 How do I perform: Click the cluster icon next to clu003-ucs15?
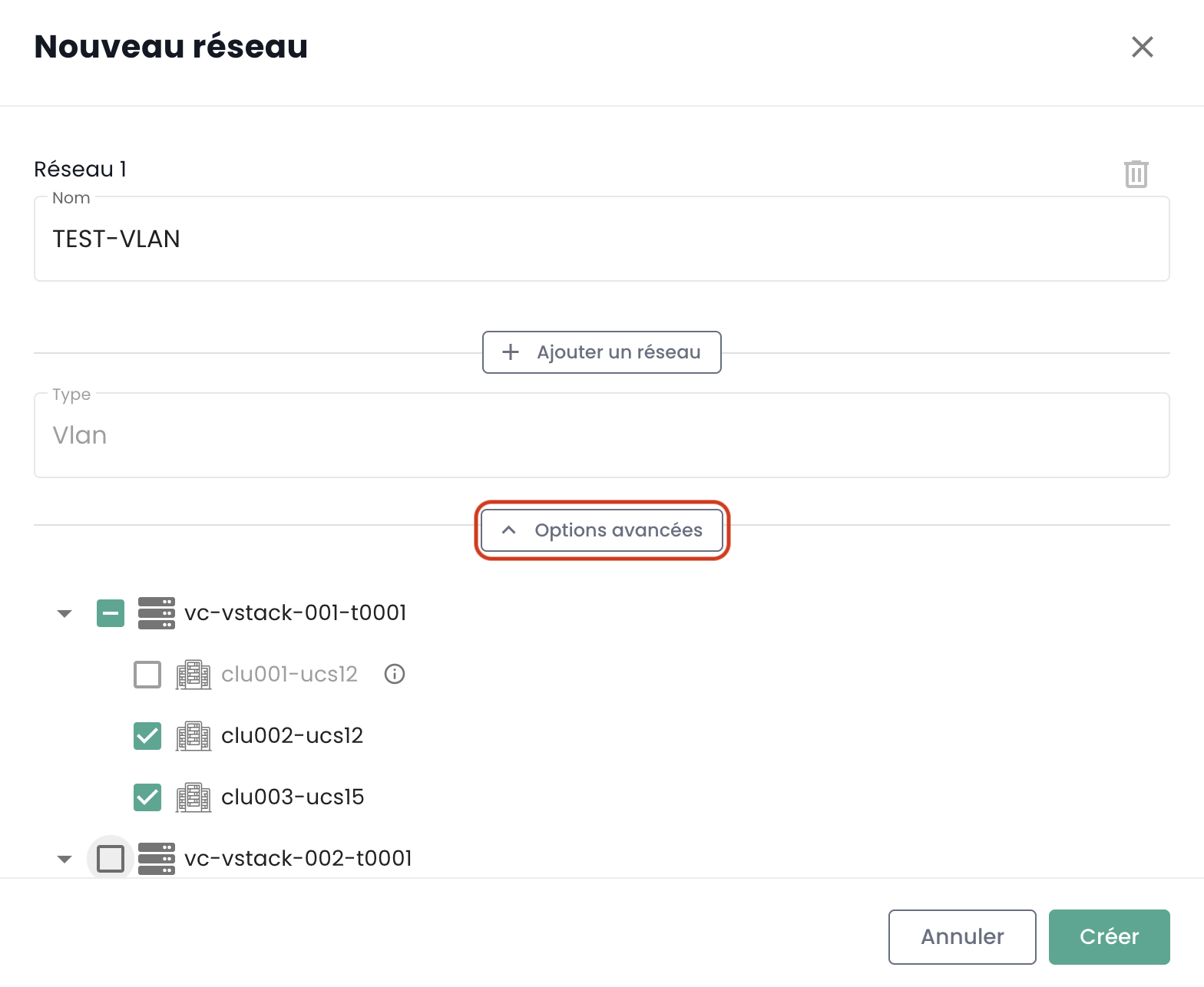click(x=193, y=797)
